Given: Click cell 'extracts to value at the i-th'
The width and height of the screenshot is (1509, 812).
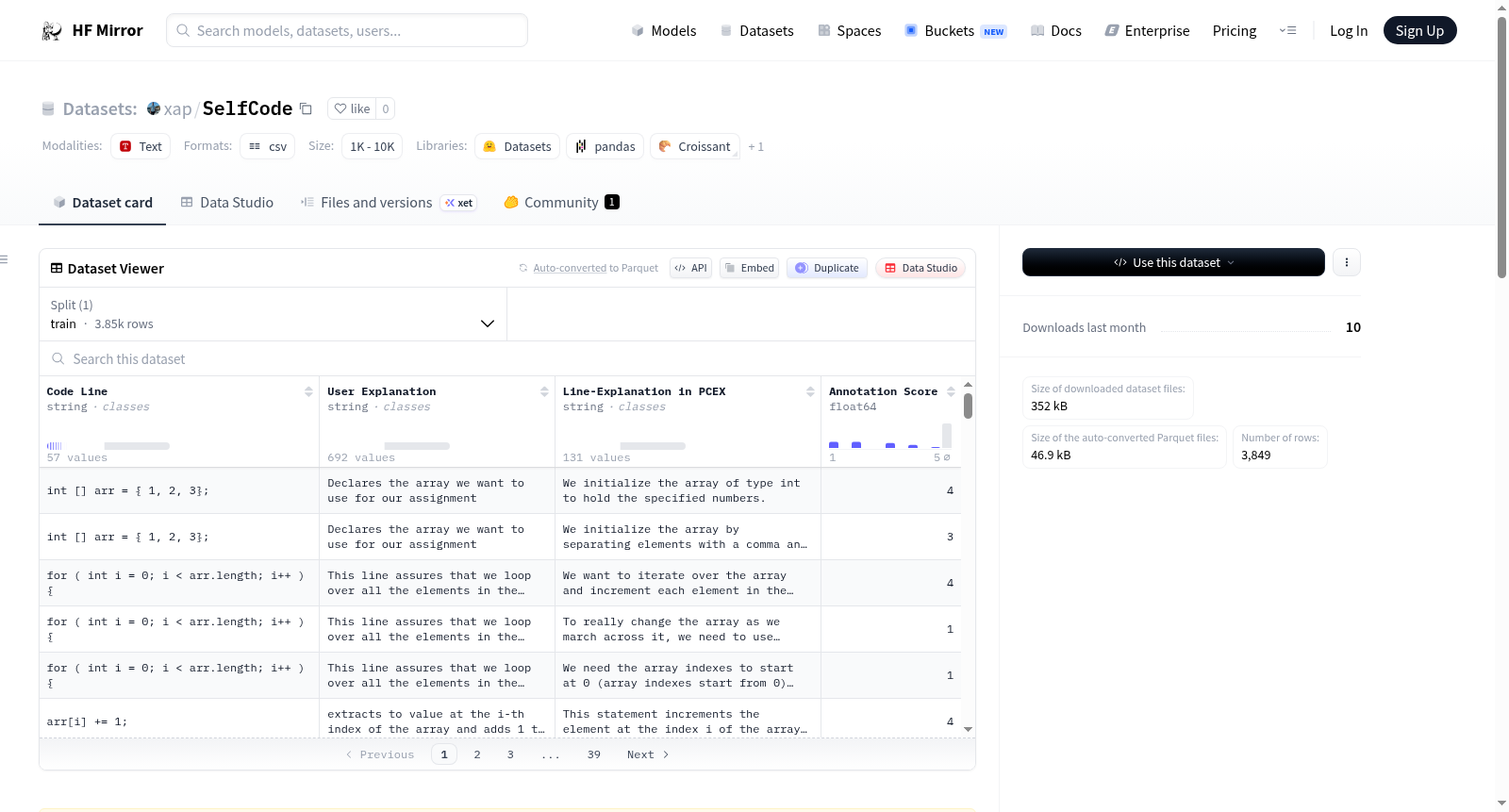Looking at the screenshot, I should pos(437,721).
